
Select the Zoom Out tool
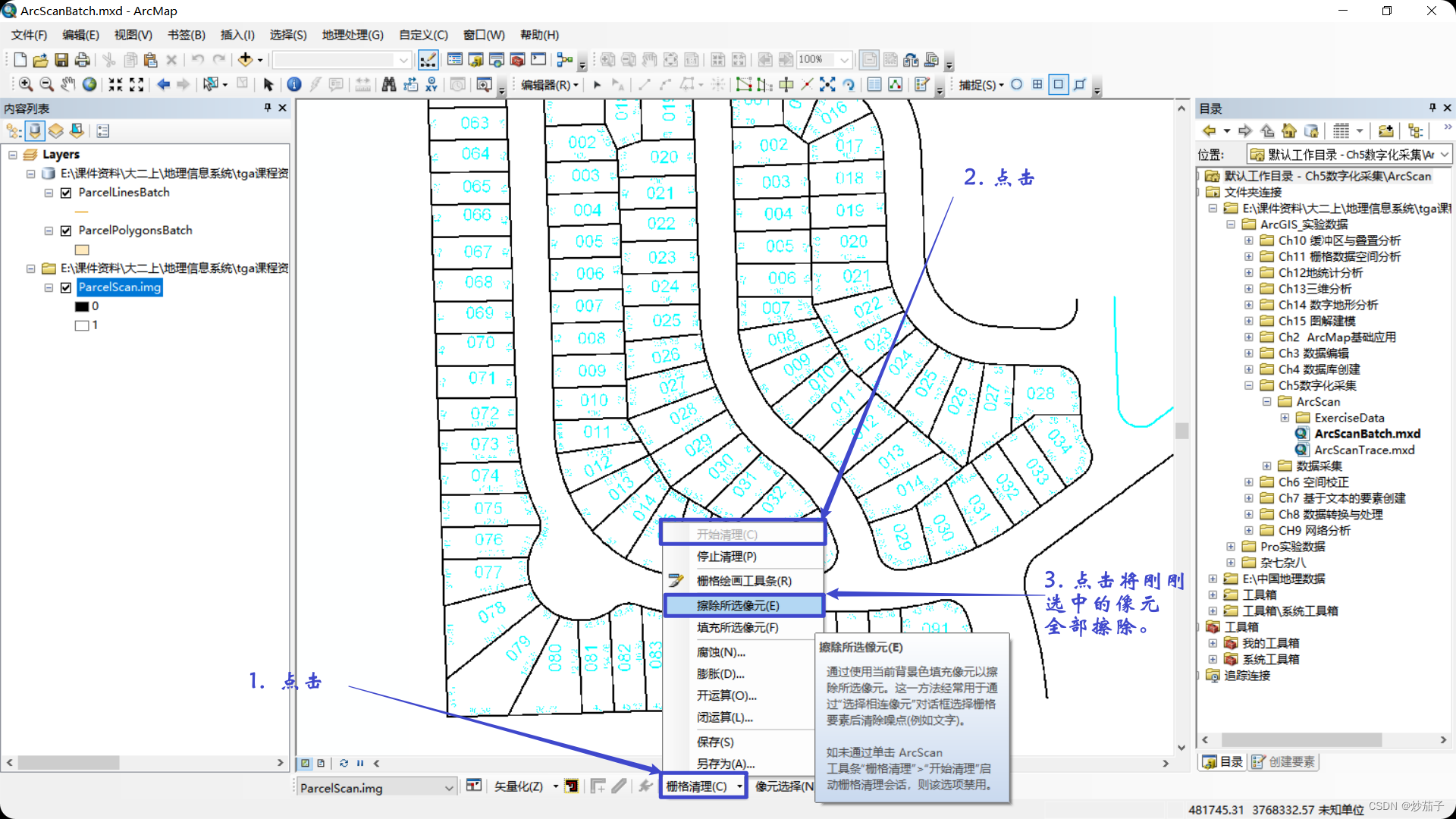[x=46, y=84]
